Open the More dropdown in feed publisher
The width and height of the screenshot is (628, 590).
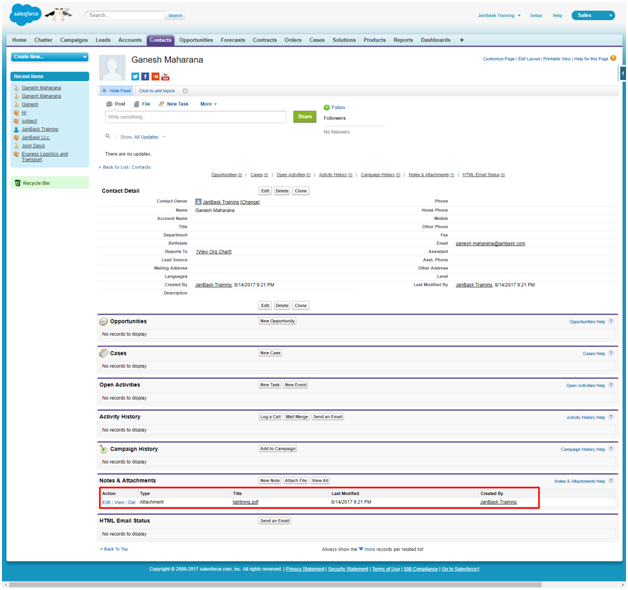pos(208,104)
